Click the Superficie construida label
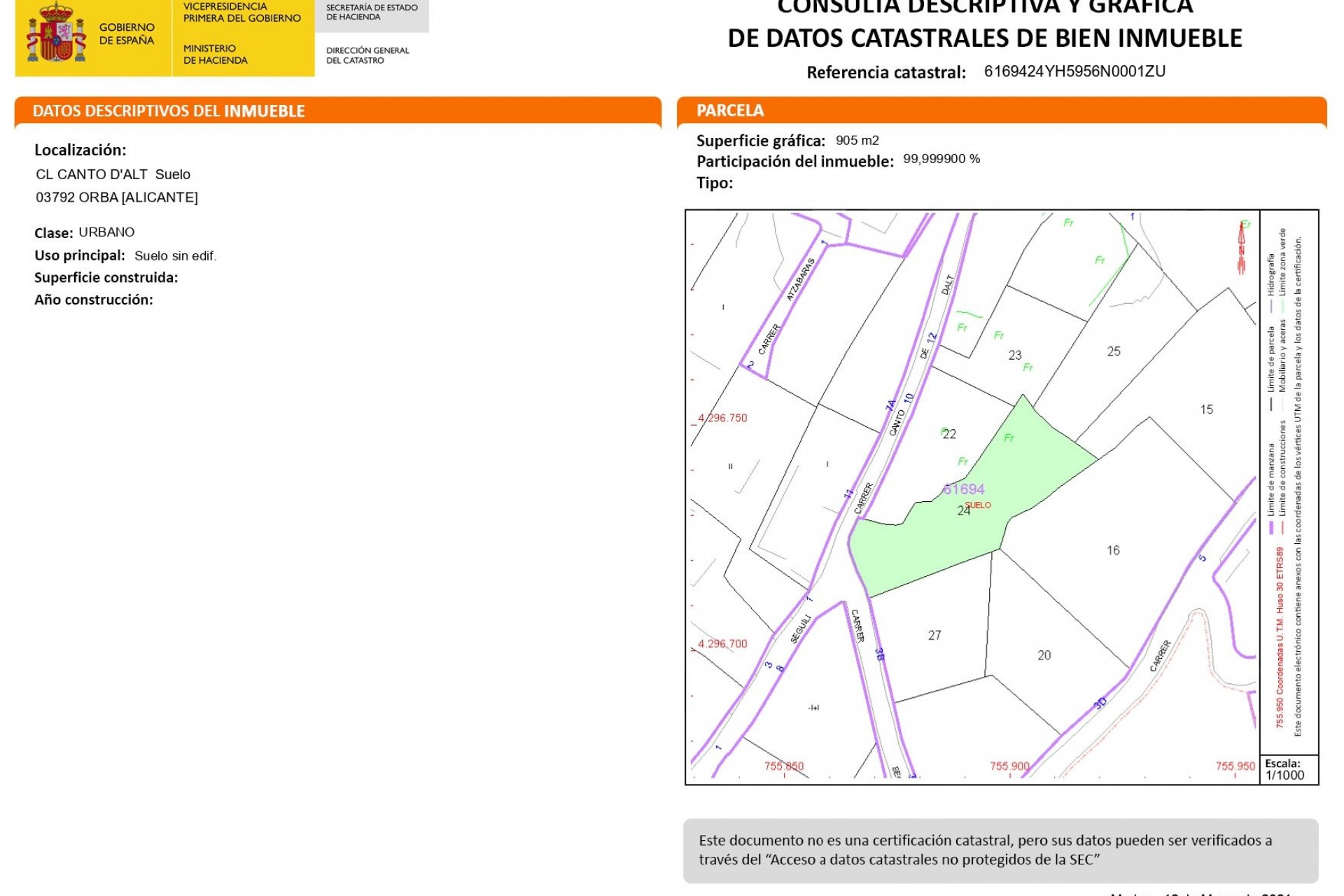 click(x=106, y=277)
